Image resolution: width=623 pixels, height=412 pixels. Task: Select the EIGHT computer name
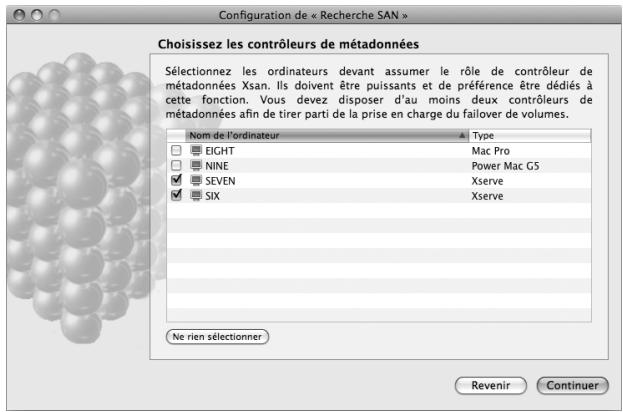[x=220, y=151]
